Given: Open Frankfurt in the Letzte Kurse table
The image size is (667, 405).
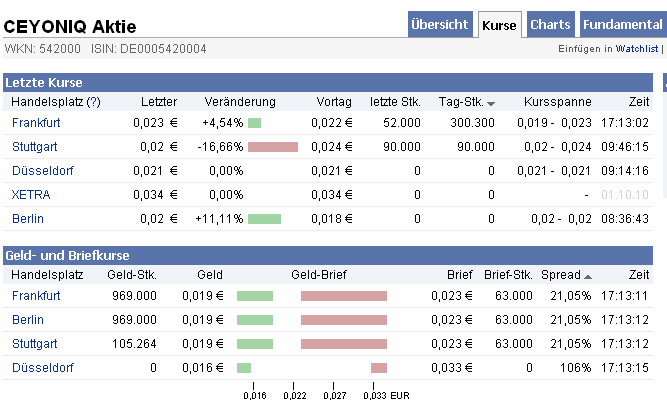Looking at the screenshot, I should 36,123.
